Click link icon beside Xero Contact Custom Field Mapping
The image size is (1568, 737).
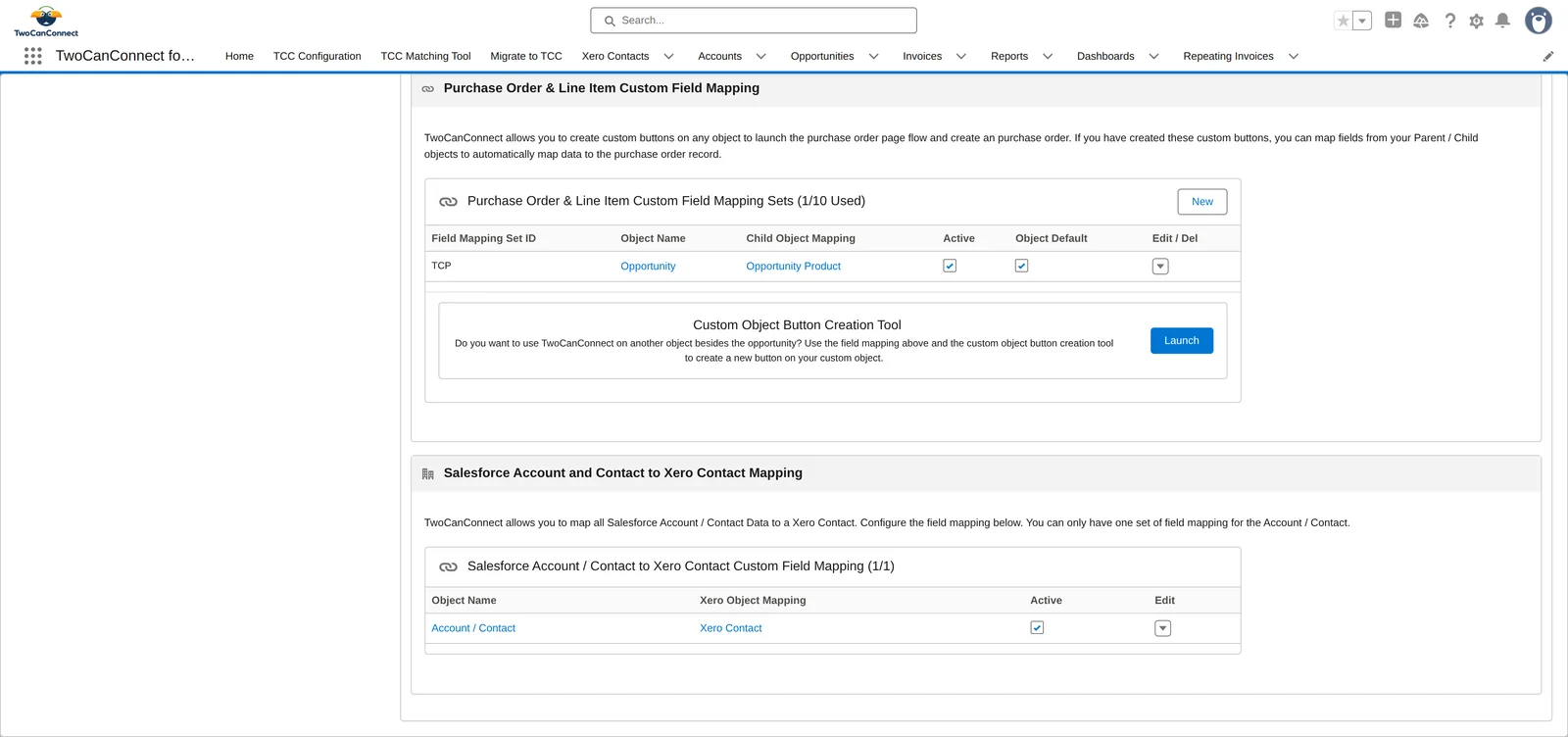click(x=448, y=566)
